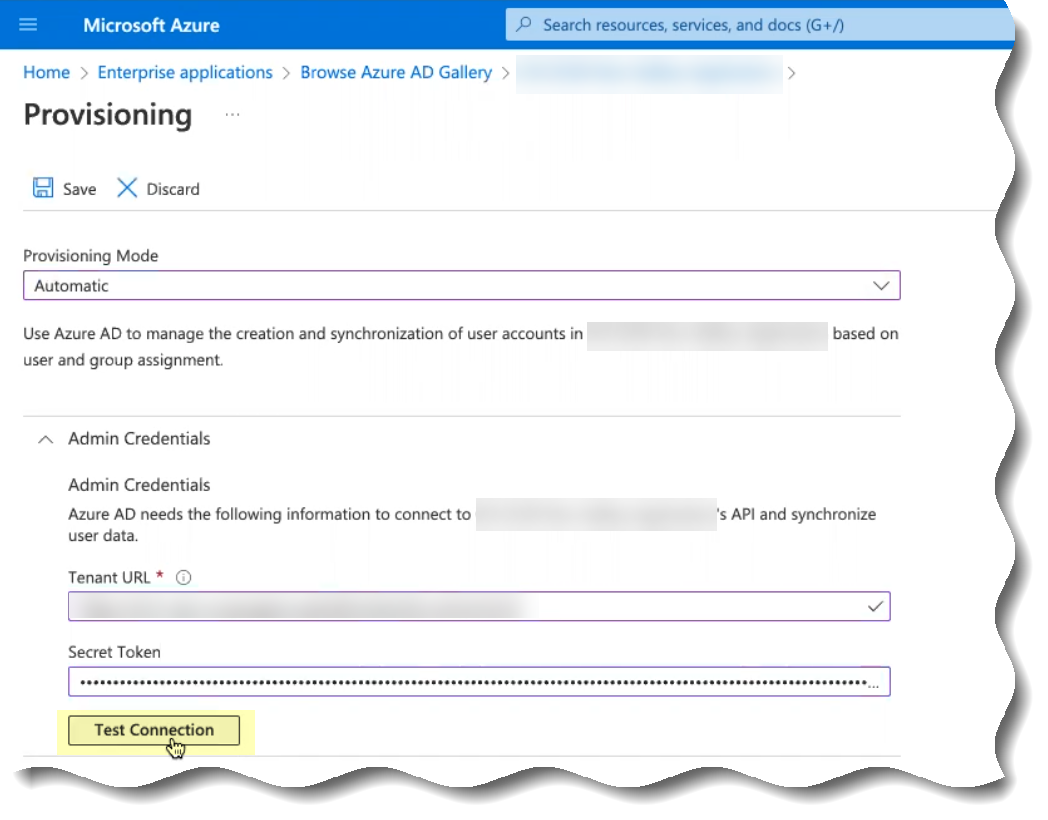Focus the Tenant URL input field
Viewport: 1048px width, 820px height.
pos(460,606)
